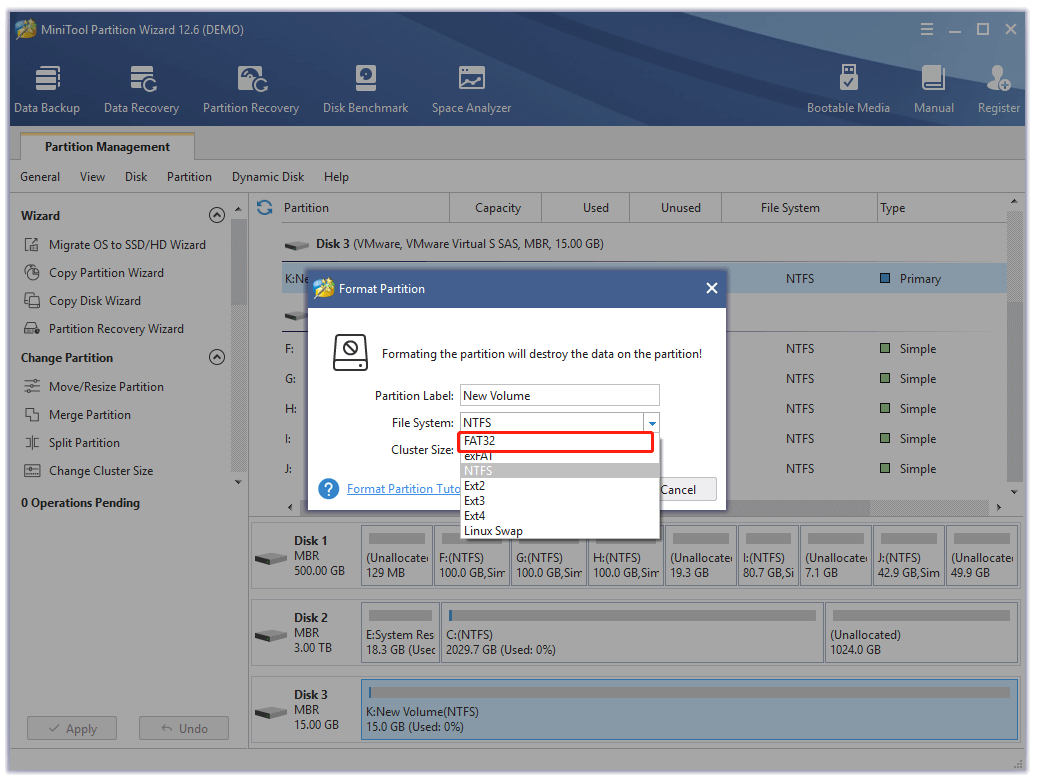Image resolution: width=1038 pixels, height=783 pixels.
Task: Click the Disk 2 drive icon in the disk map
Action: click(271, 635)
